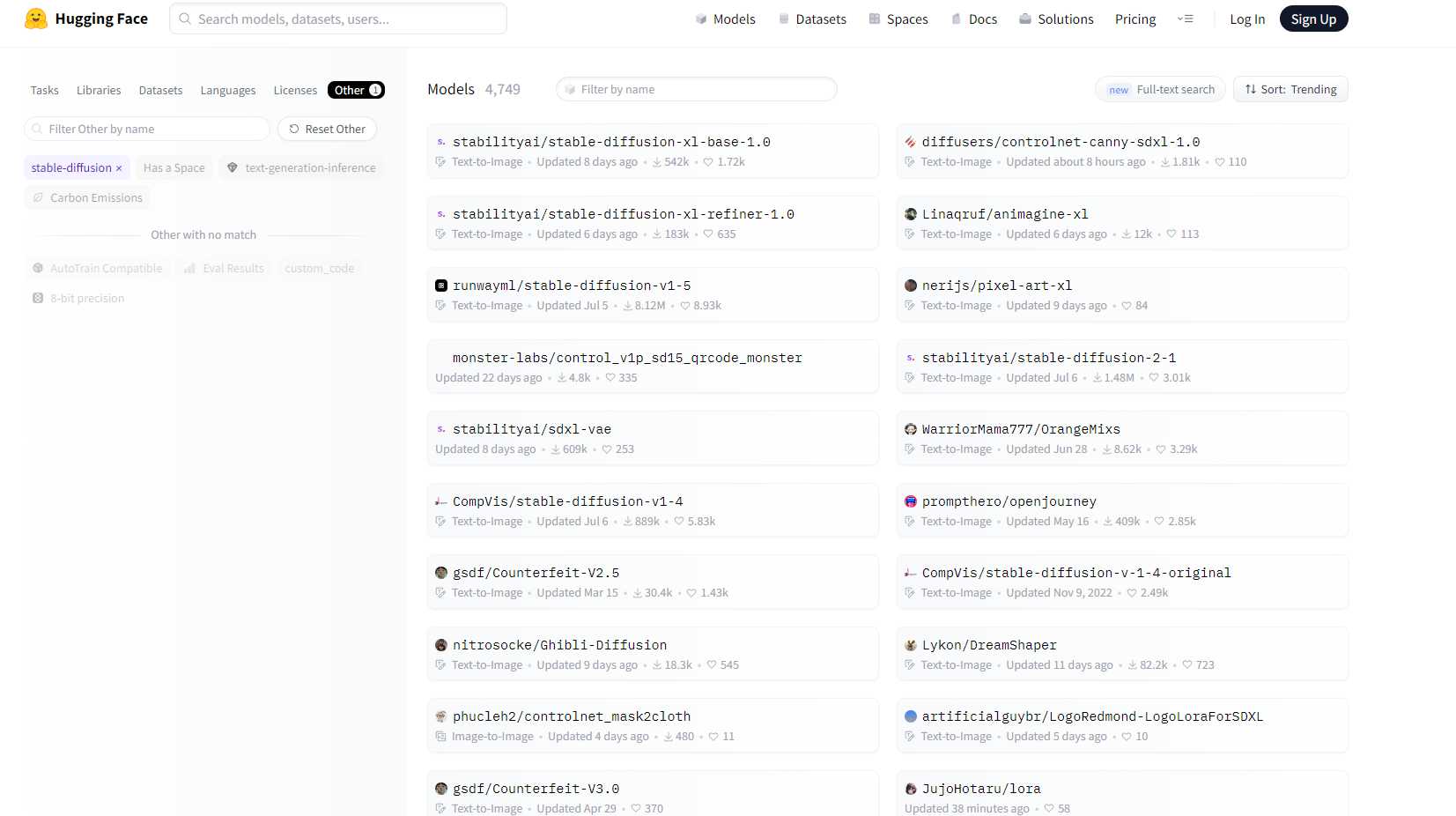Open the Solutions nav item

[1056, 19]
